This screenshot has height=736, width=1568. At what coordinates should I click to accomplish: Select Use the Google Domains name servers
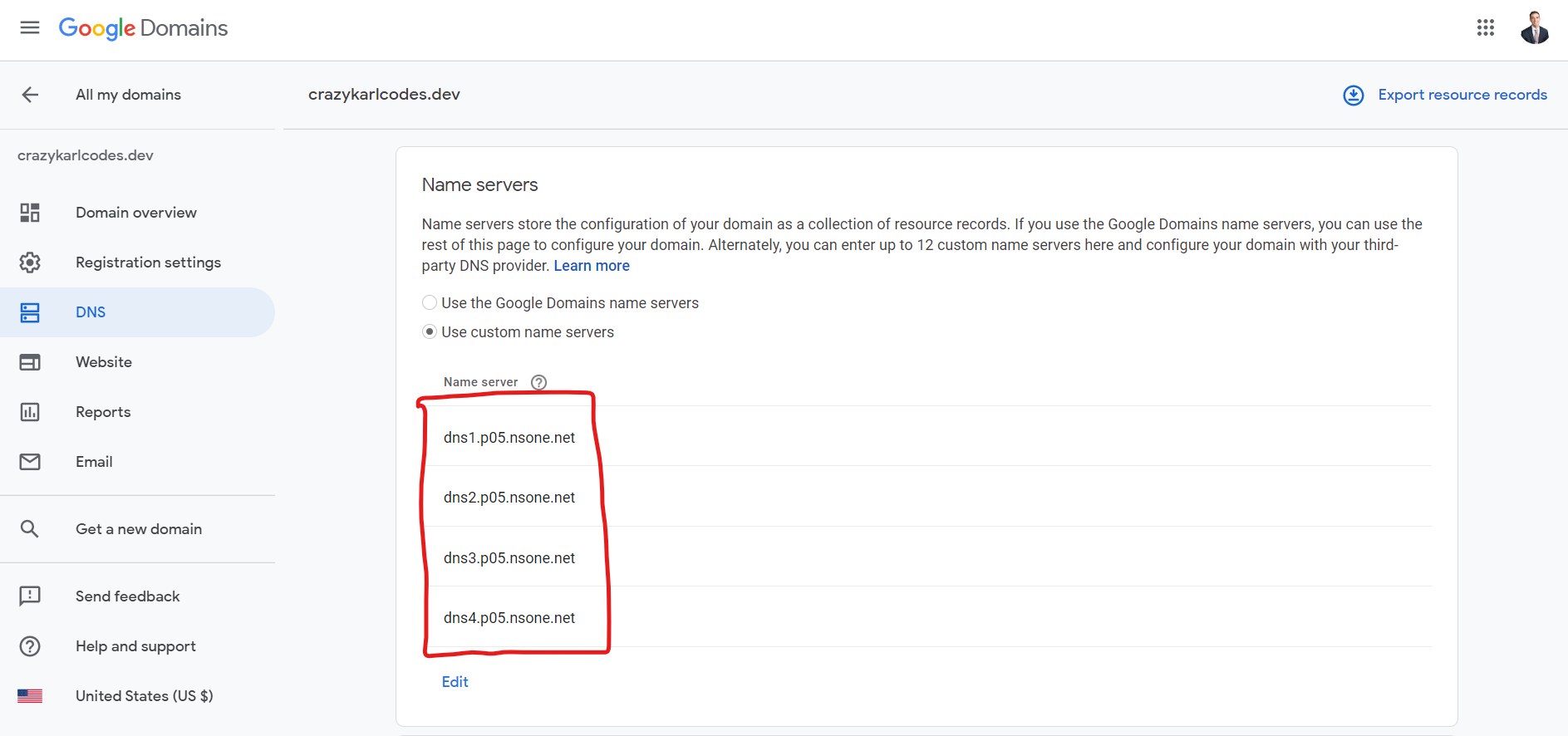click(x=430, y=303)
